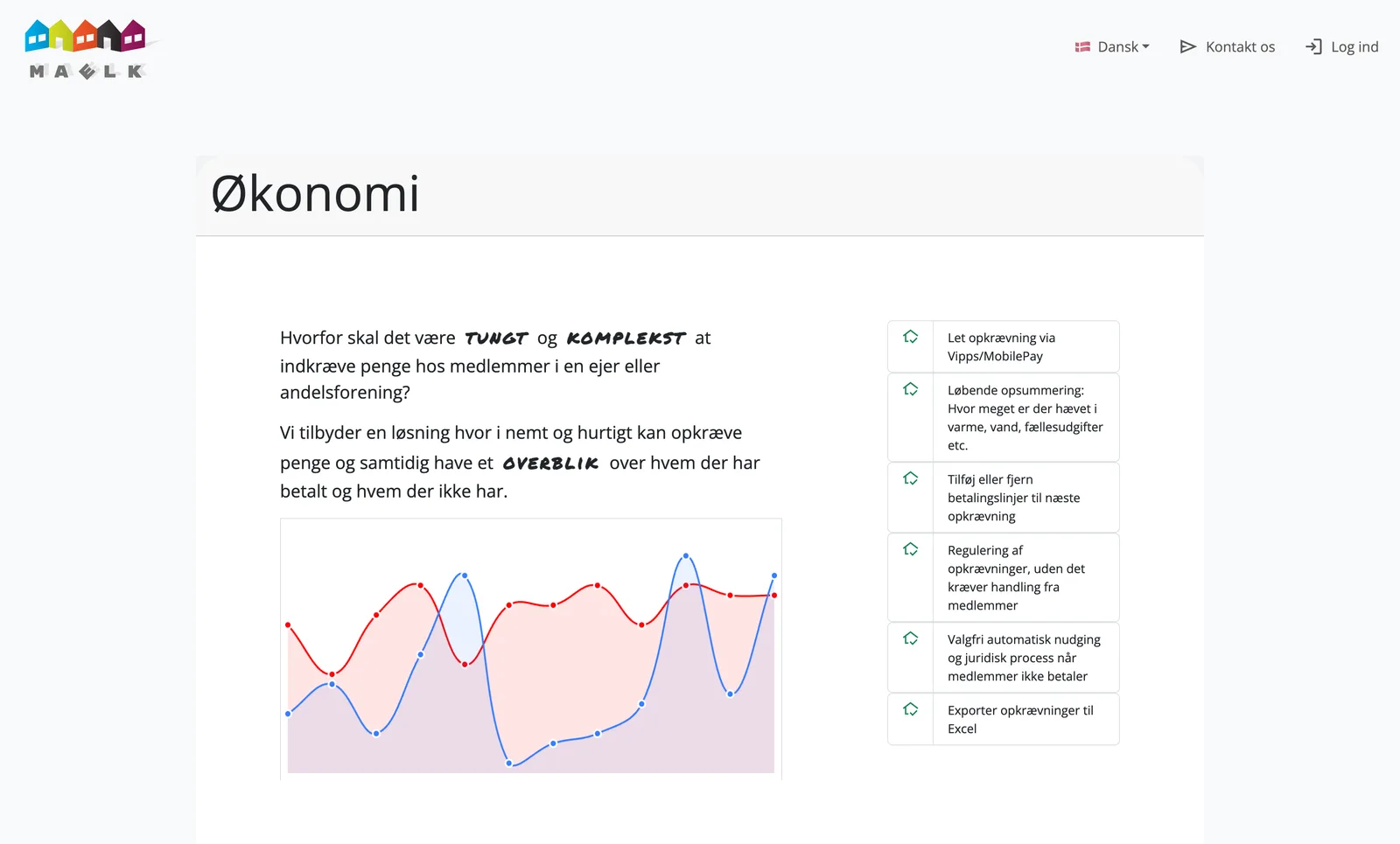Image resolution: width=1400 pixels, height=844 pixels.
Task: Open the Dansk language dropdown
Action: pos(1112,47)
